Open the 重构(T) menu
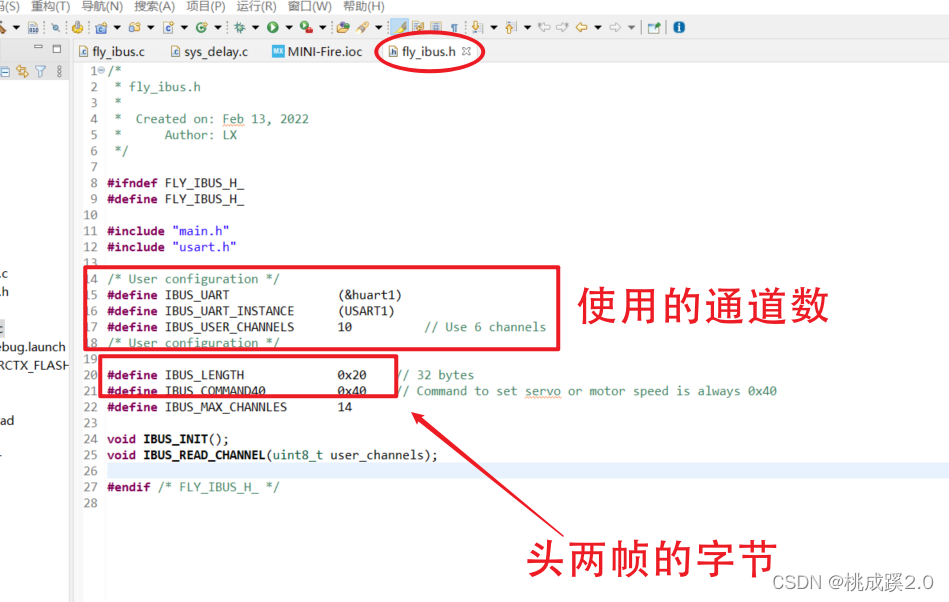 click(x=50, y=6)
